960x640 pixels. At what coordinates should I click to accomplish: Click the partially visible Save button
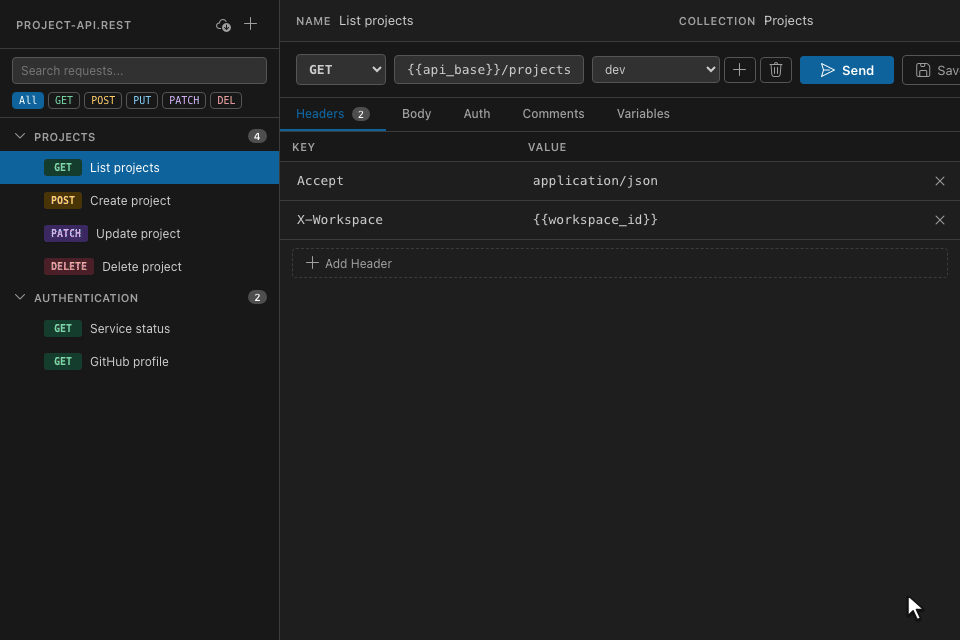[931, 70]
